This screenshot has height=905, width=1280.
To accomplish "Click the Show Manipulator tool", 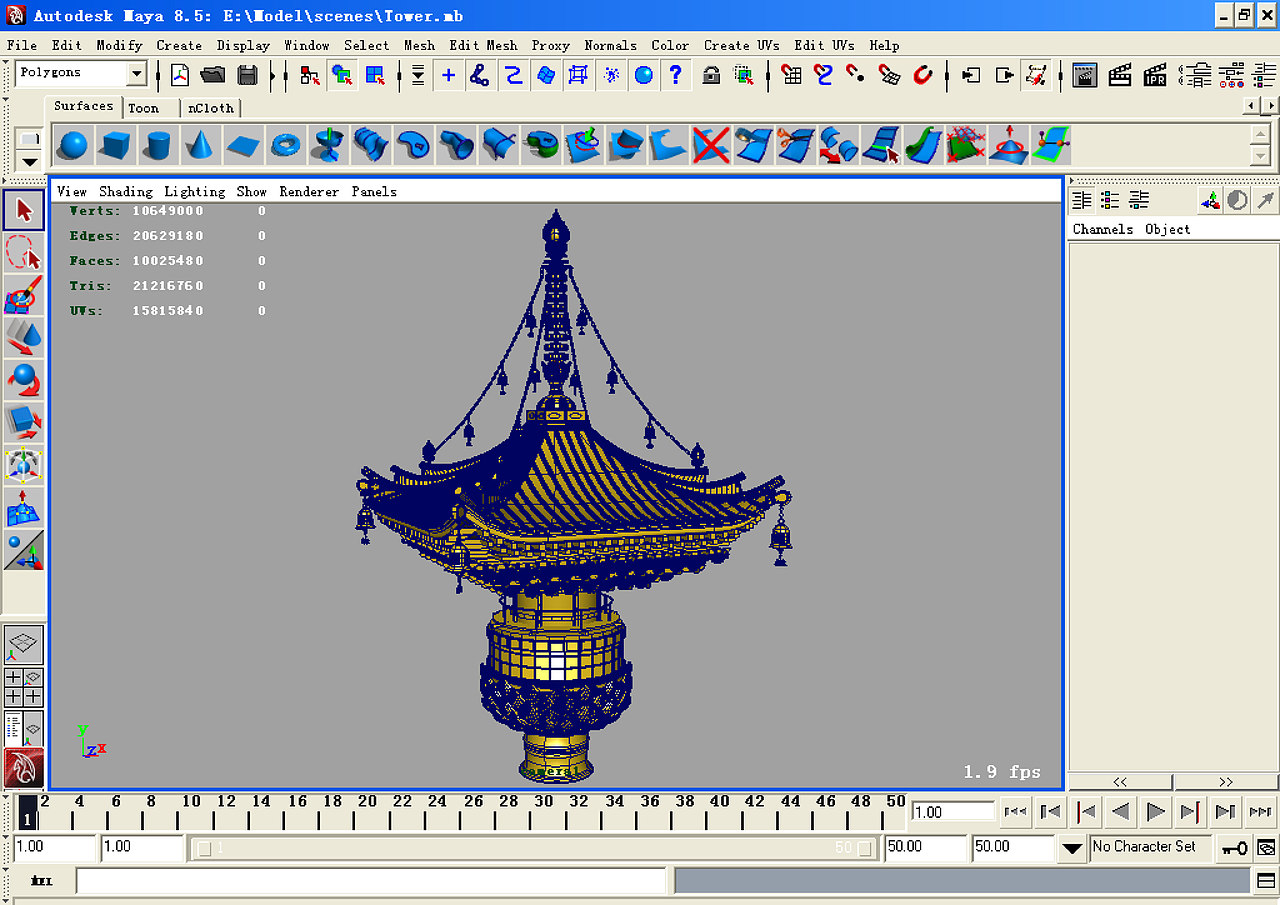I will [25, 551].
